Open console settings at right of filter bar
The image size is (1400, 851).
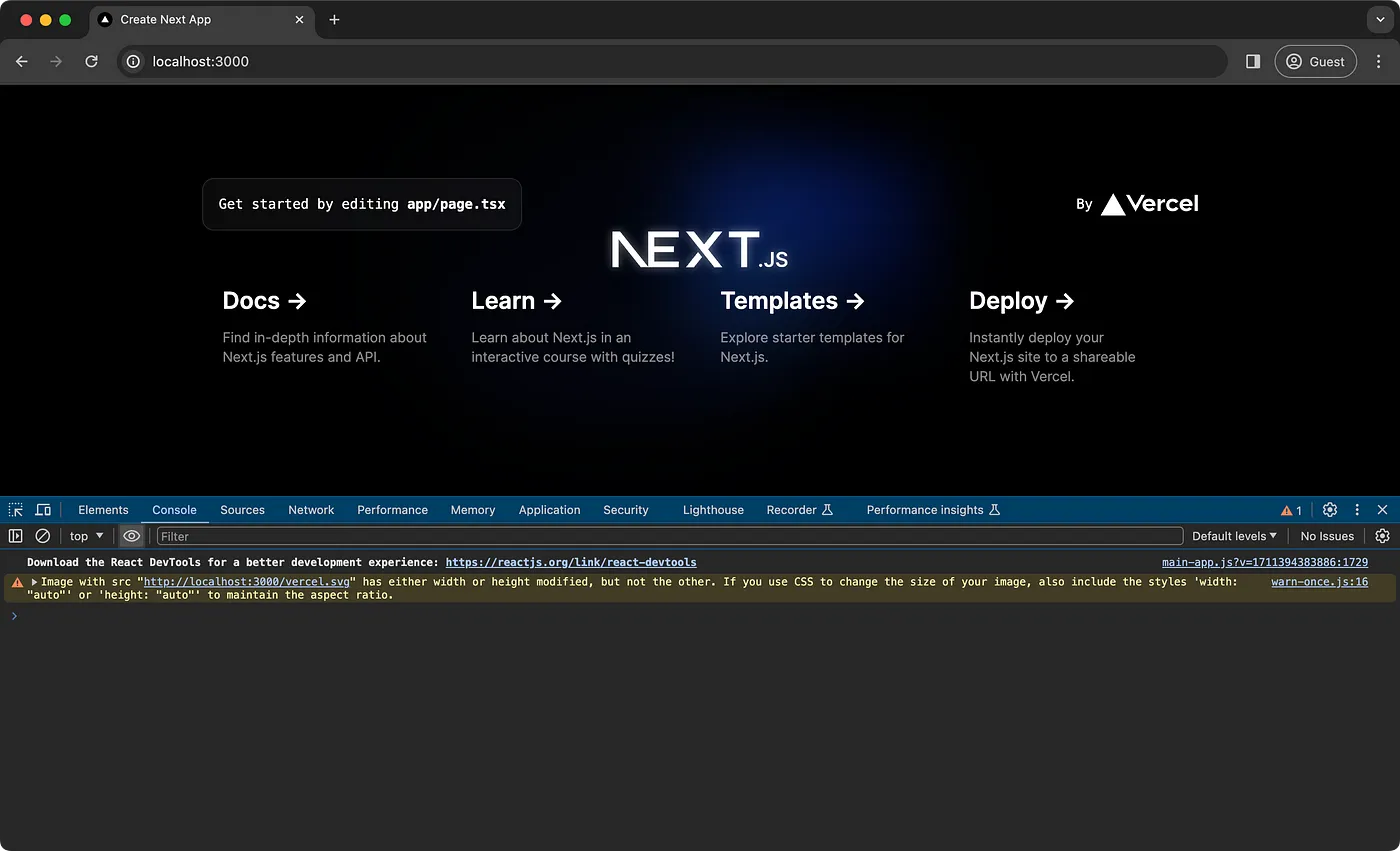coord(1383,536)
